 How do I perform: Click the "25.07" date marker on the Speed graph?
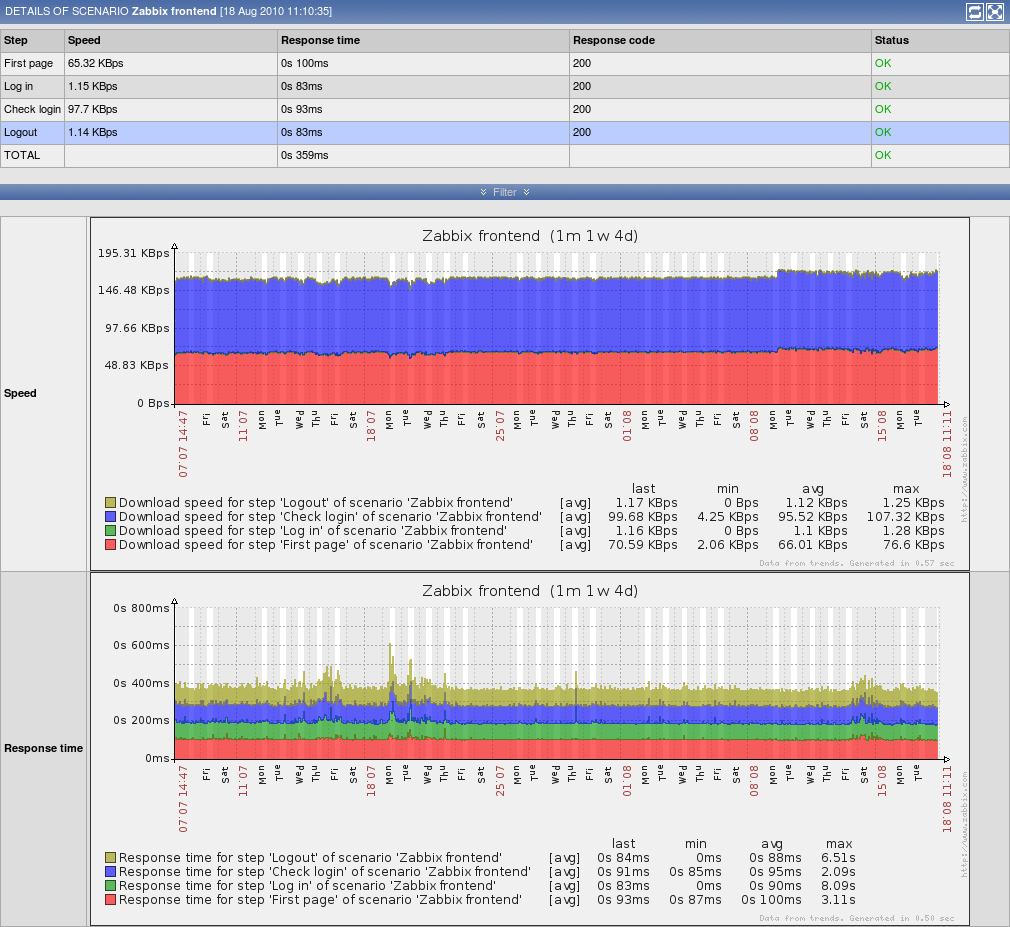pos(500,426)
